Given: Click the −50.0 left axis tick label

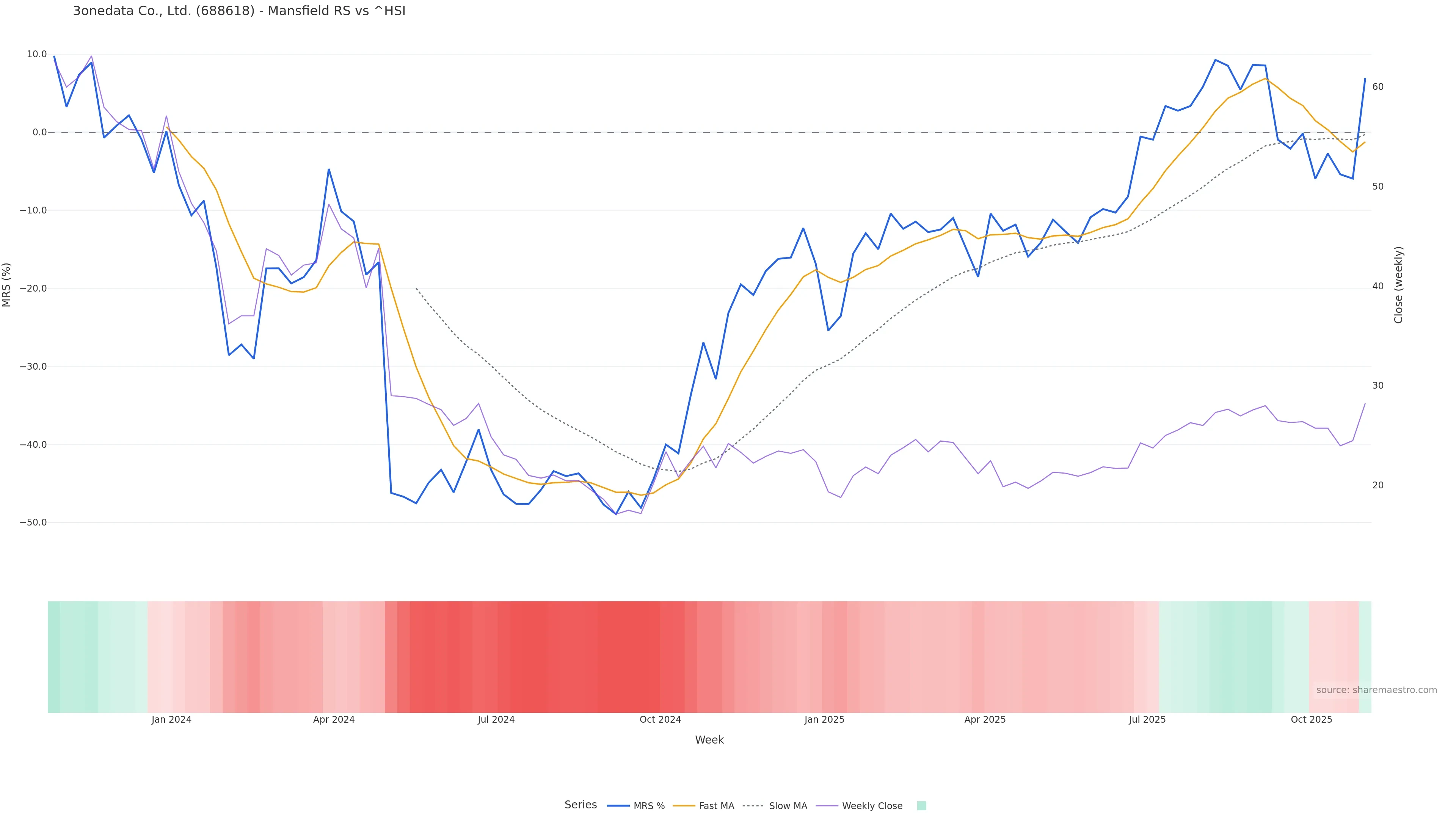Looking at the screenshot, I should [x=33, y=522].
